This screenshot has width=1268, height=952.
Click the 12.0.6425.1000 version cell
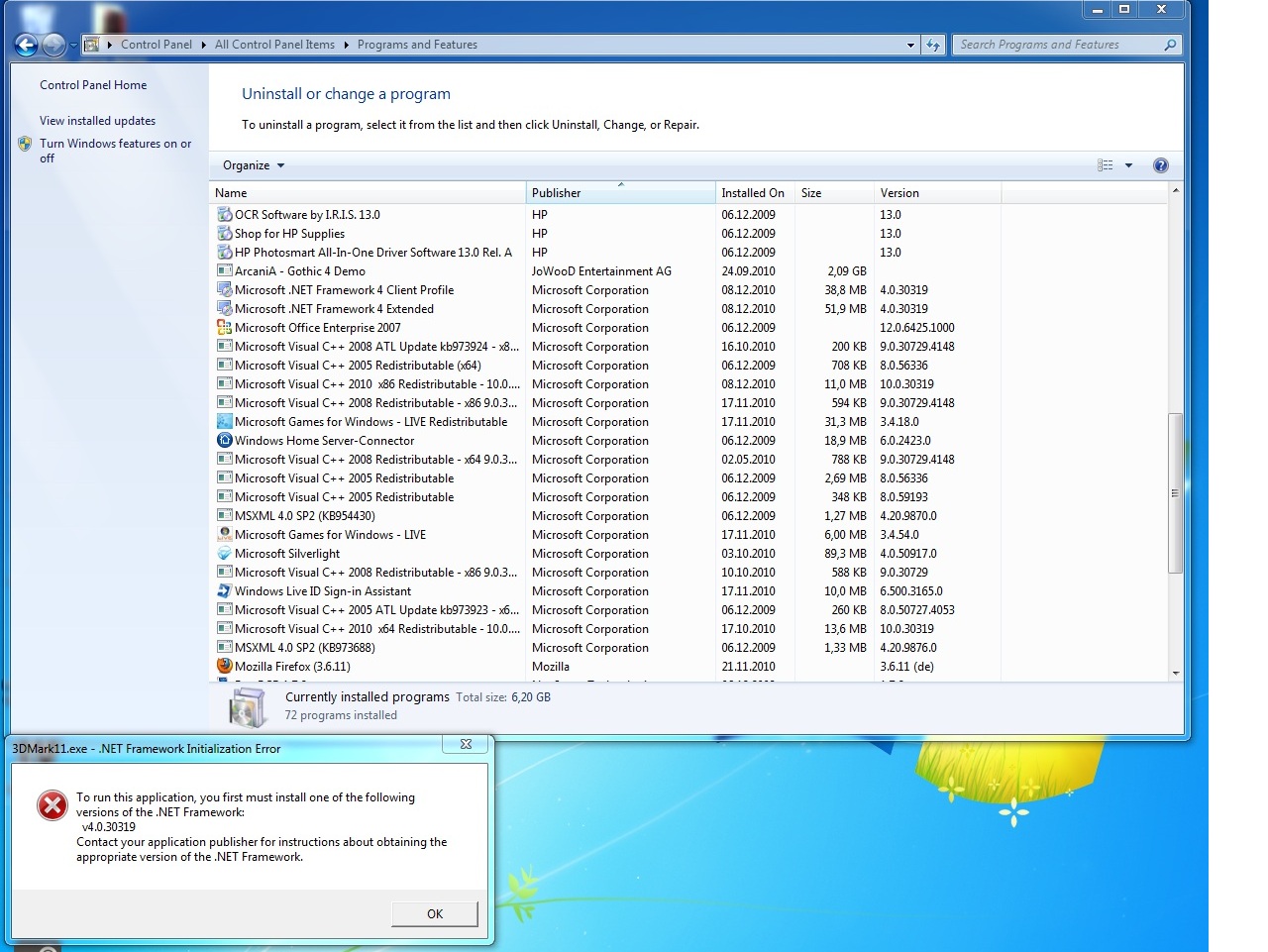point(917,327)
